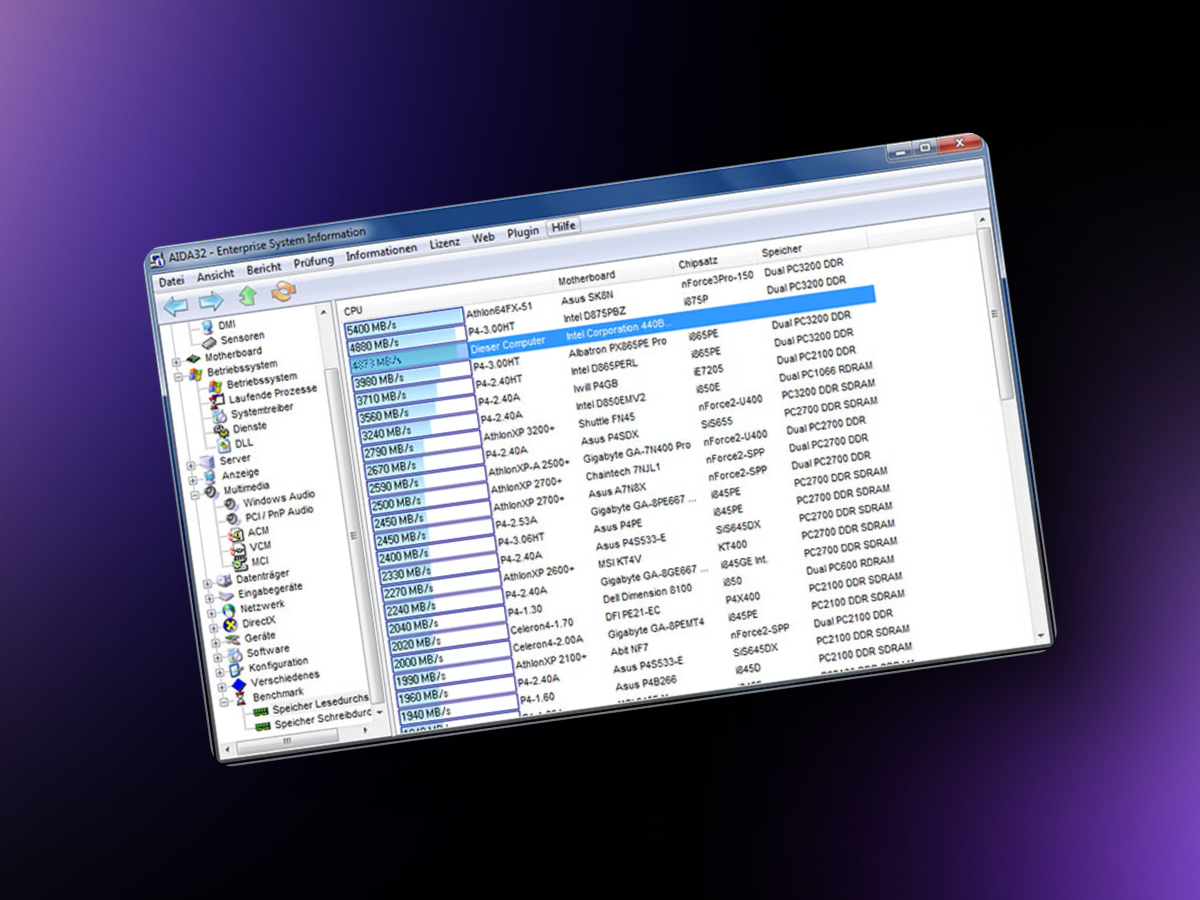Click the Speicher Schreibdurc memory icon
1200x900 pixels.
tap(263, 726)
